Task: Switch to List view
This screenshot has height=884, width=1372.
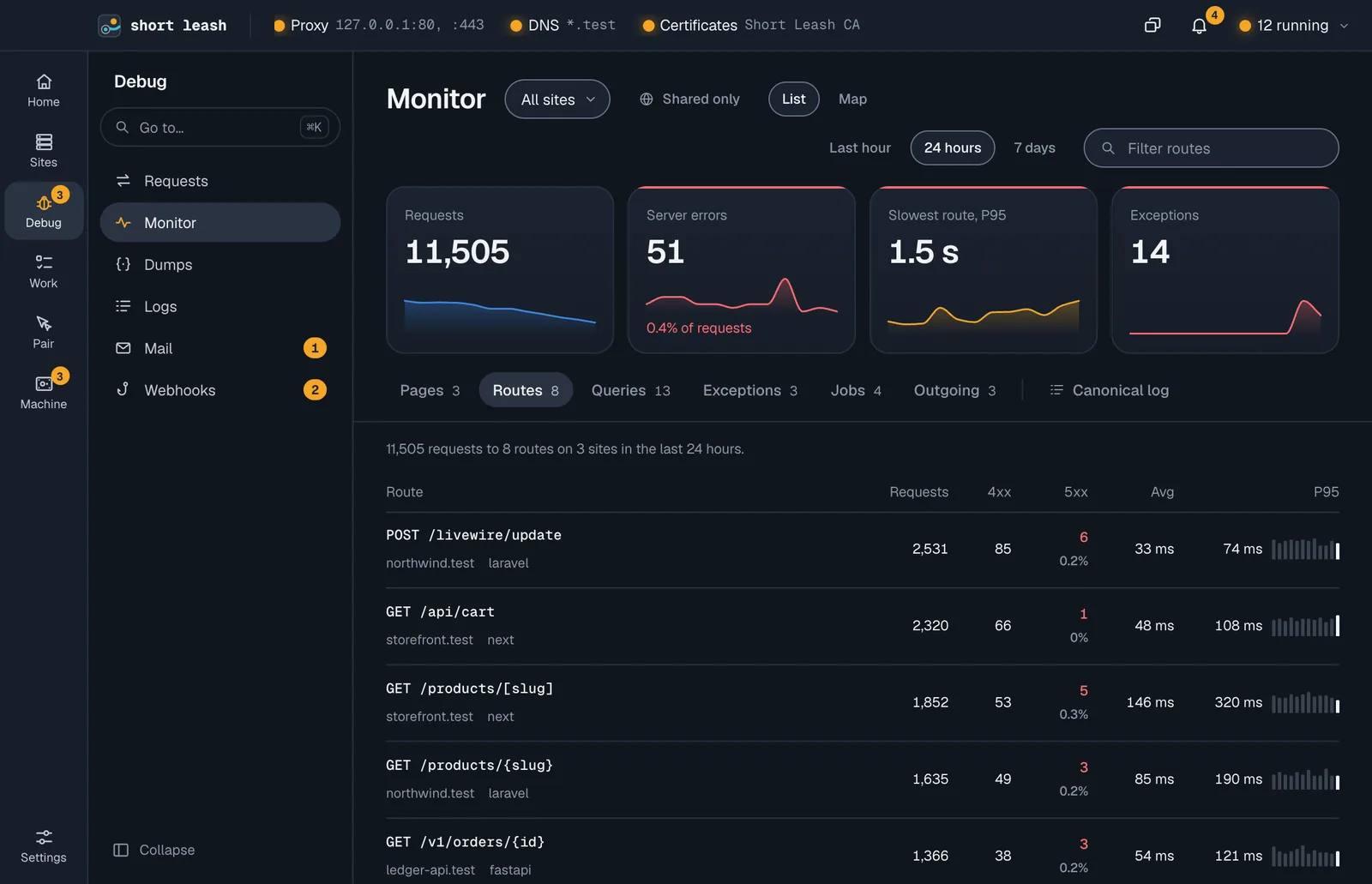Action: tap(794, 99)
